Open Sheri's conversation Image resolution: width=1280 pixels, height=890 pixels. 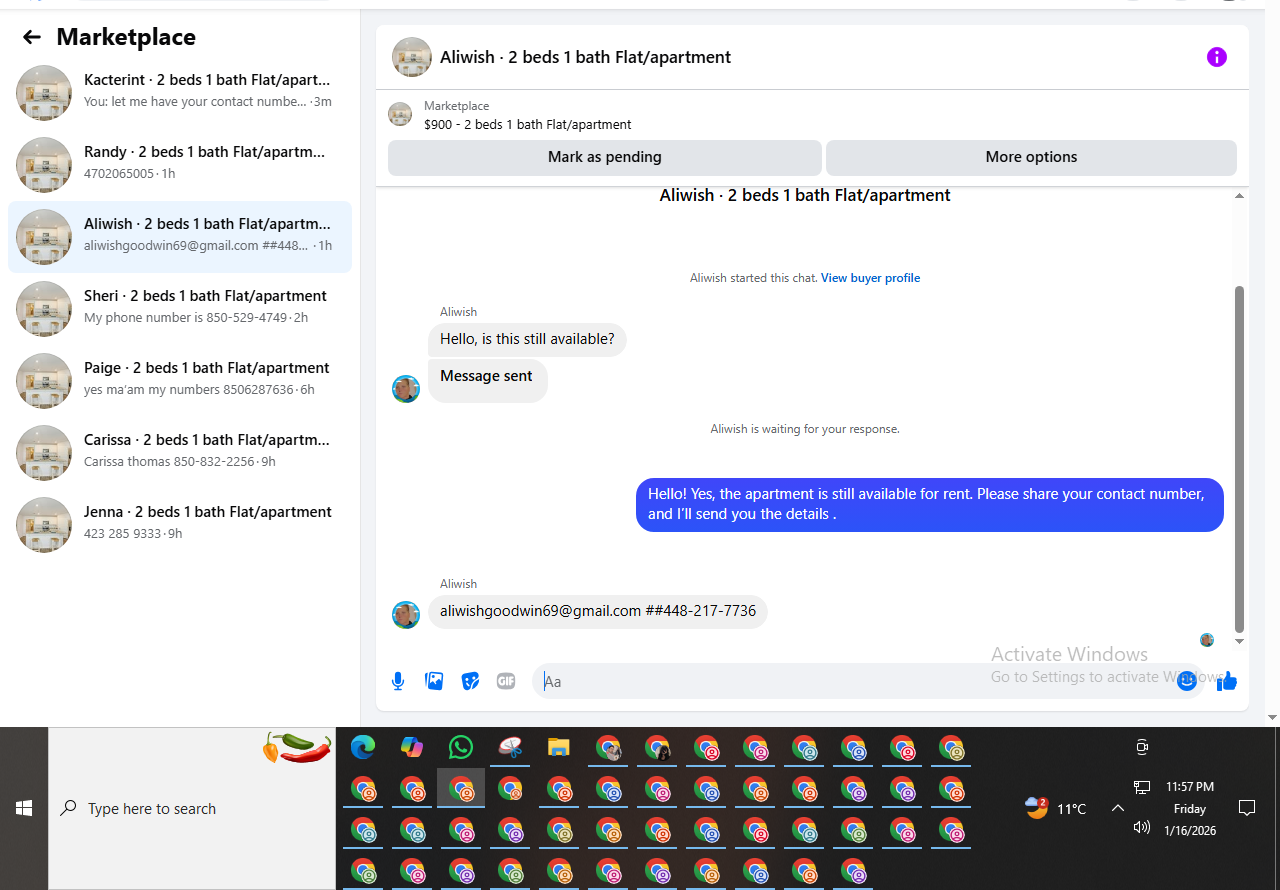180,309
